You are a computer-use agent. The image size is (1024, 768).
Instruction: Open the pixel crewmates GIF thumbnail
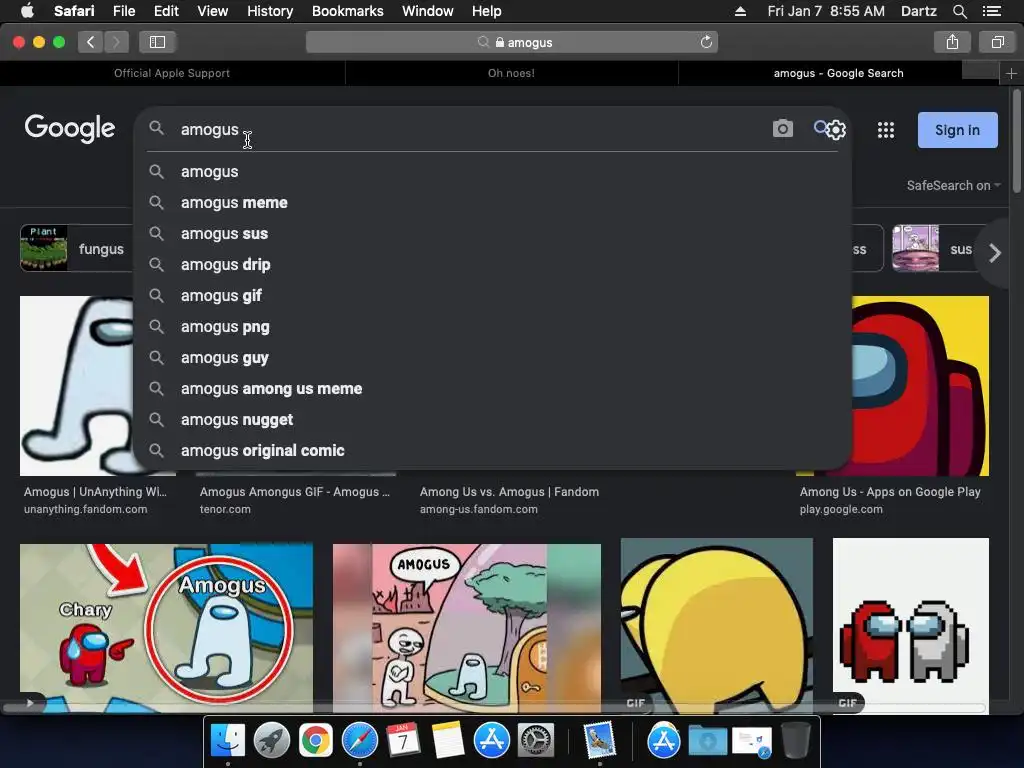[x=911, y=626]
